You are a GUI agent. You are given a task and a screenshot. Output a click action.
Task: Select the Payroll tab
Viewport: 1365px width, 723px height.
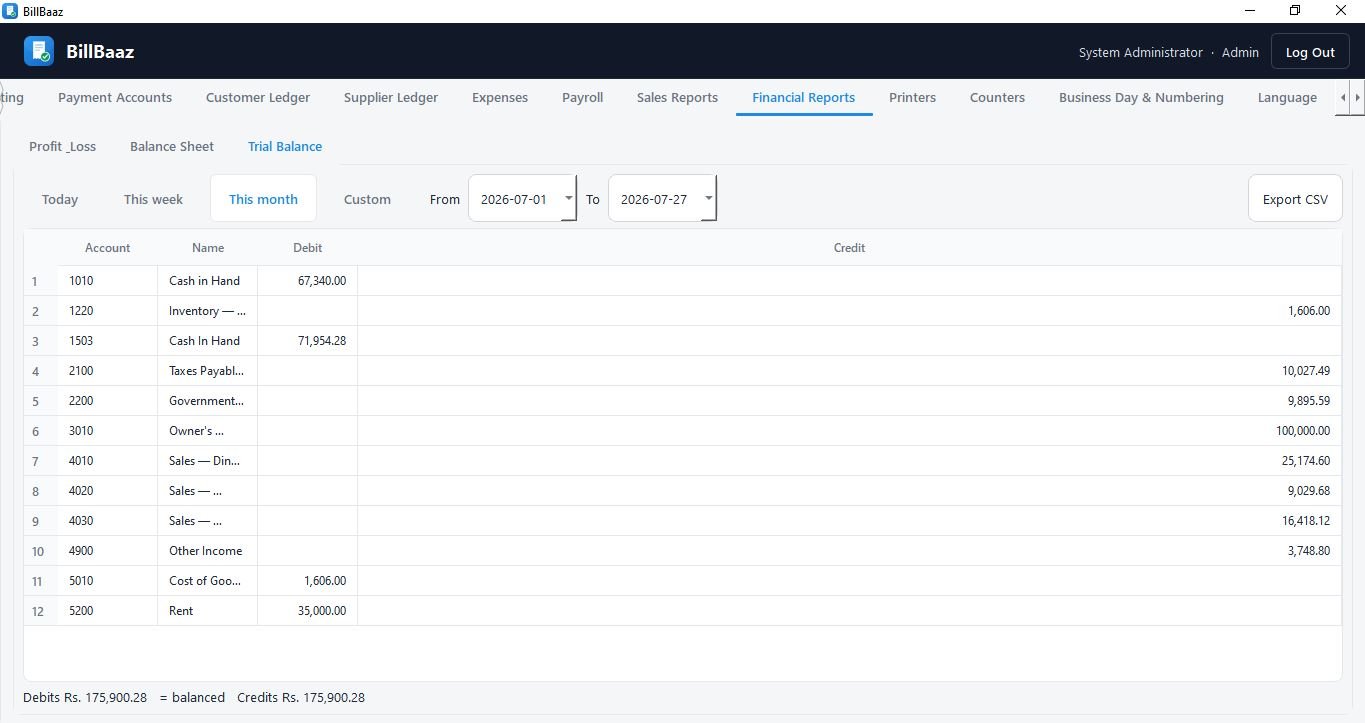pyautogui.click(x=582, y=97)
